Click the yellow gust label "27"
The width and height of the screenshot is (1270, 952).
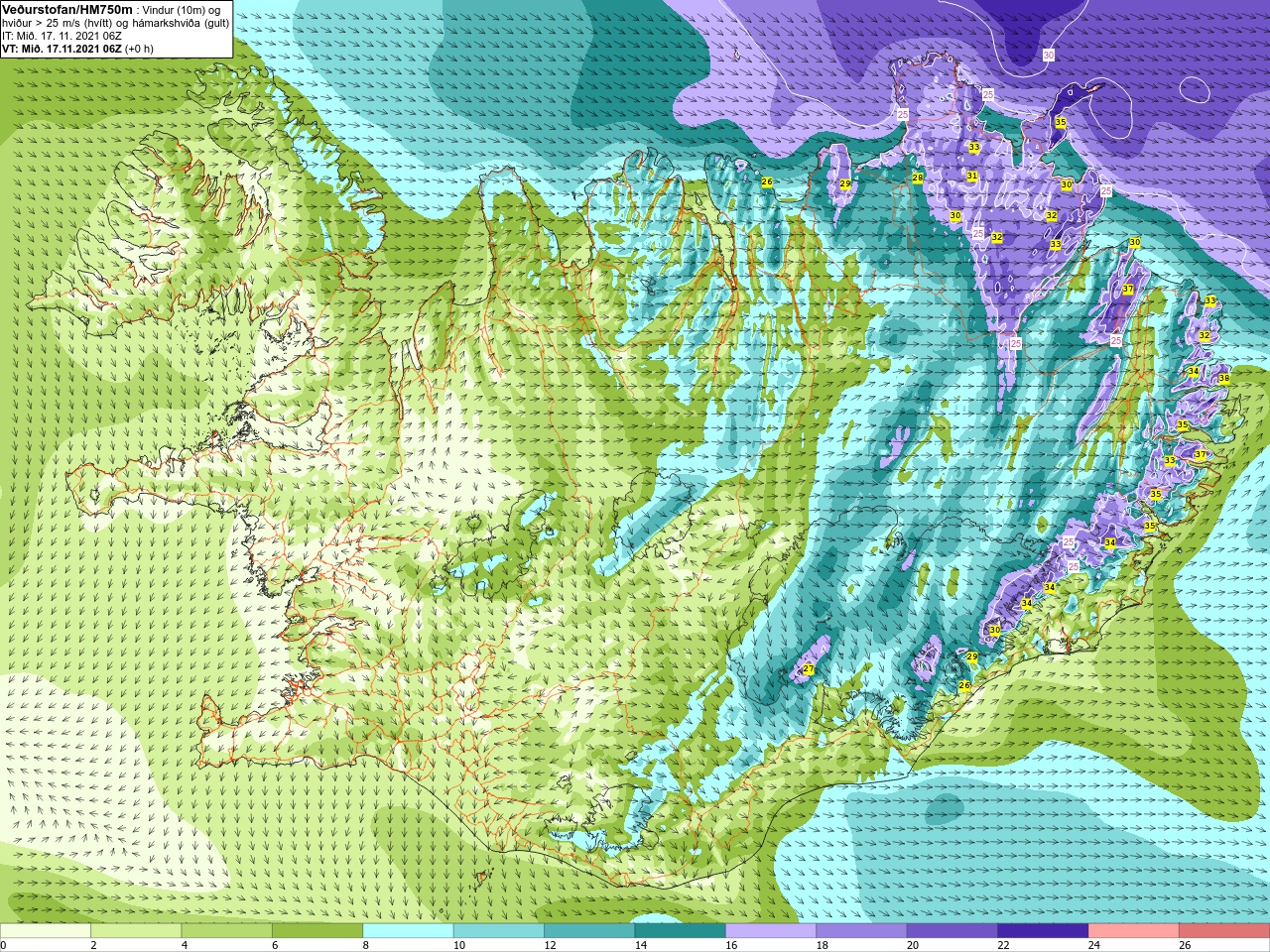pos(809,669)
